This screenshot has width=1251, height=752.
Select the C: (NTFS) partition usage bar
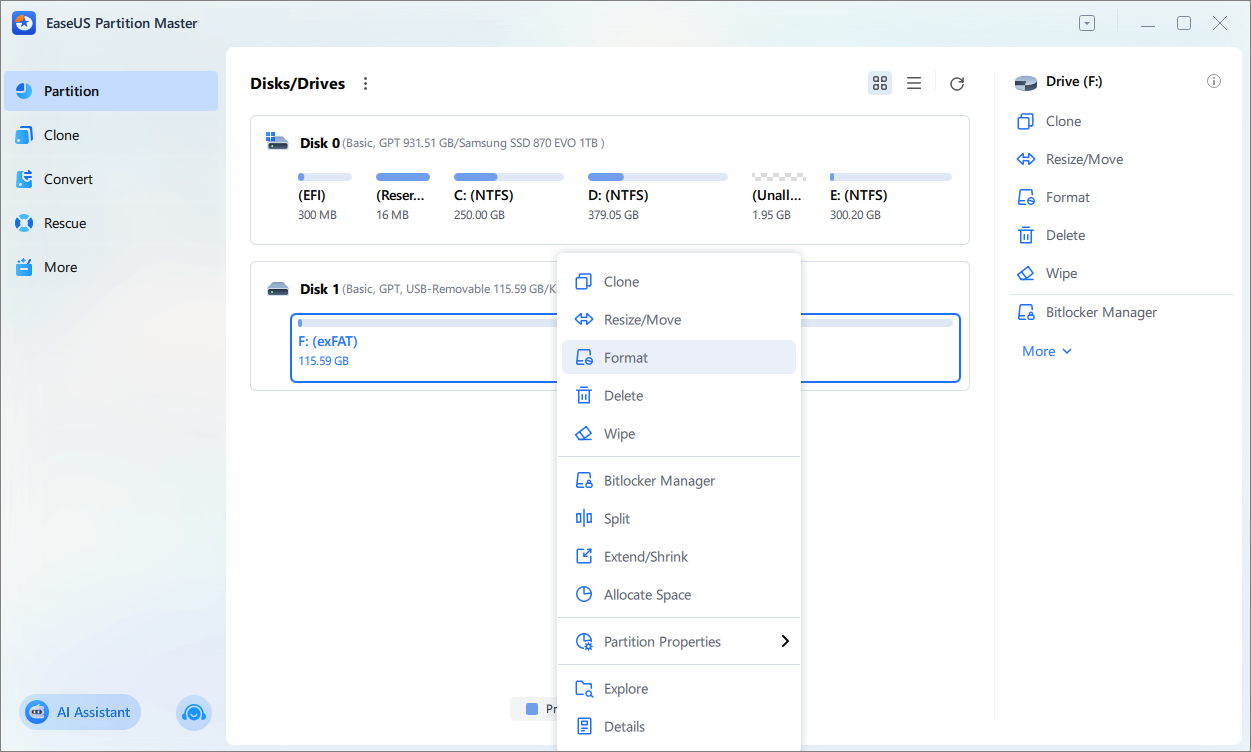(x=508, y=177)
